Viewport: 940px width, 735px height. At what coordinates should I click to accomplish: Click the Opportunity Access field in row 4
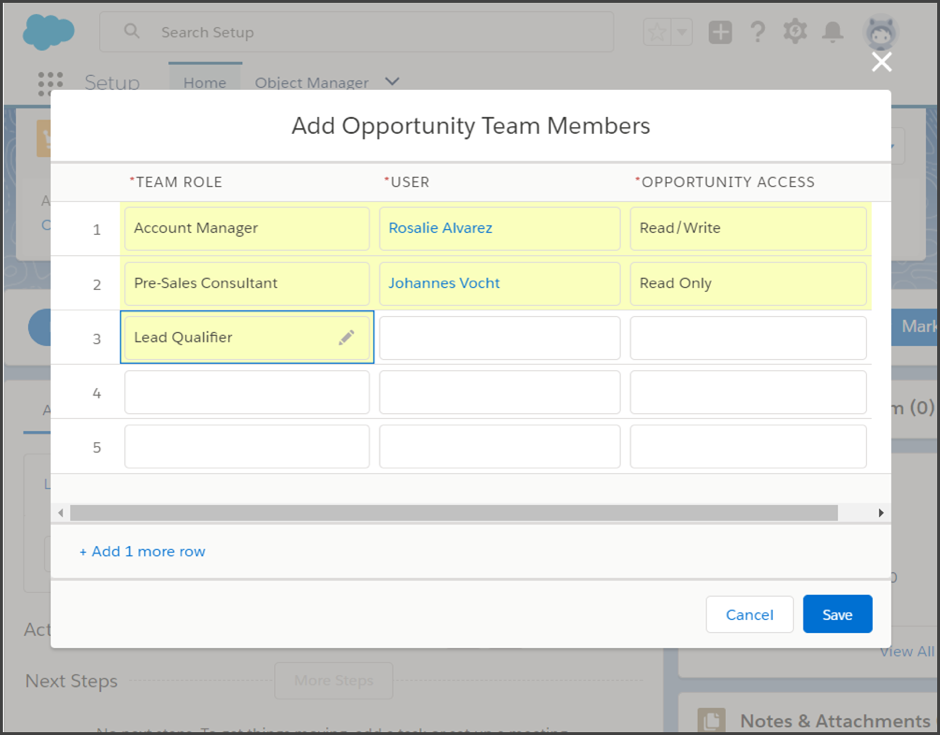[748, 392]
